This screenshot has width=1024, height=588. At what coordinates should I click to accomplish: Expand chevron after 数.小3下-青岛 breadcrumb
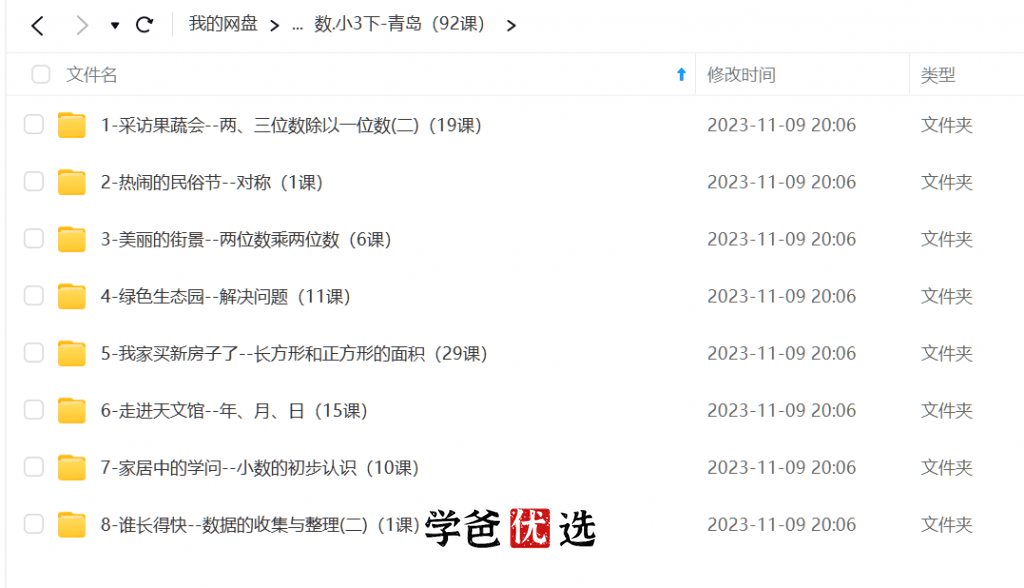(x=511, y=25)
